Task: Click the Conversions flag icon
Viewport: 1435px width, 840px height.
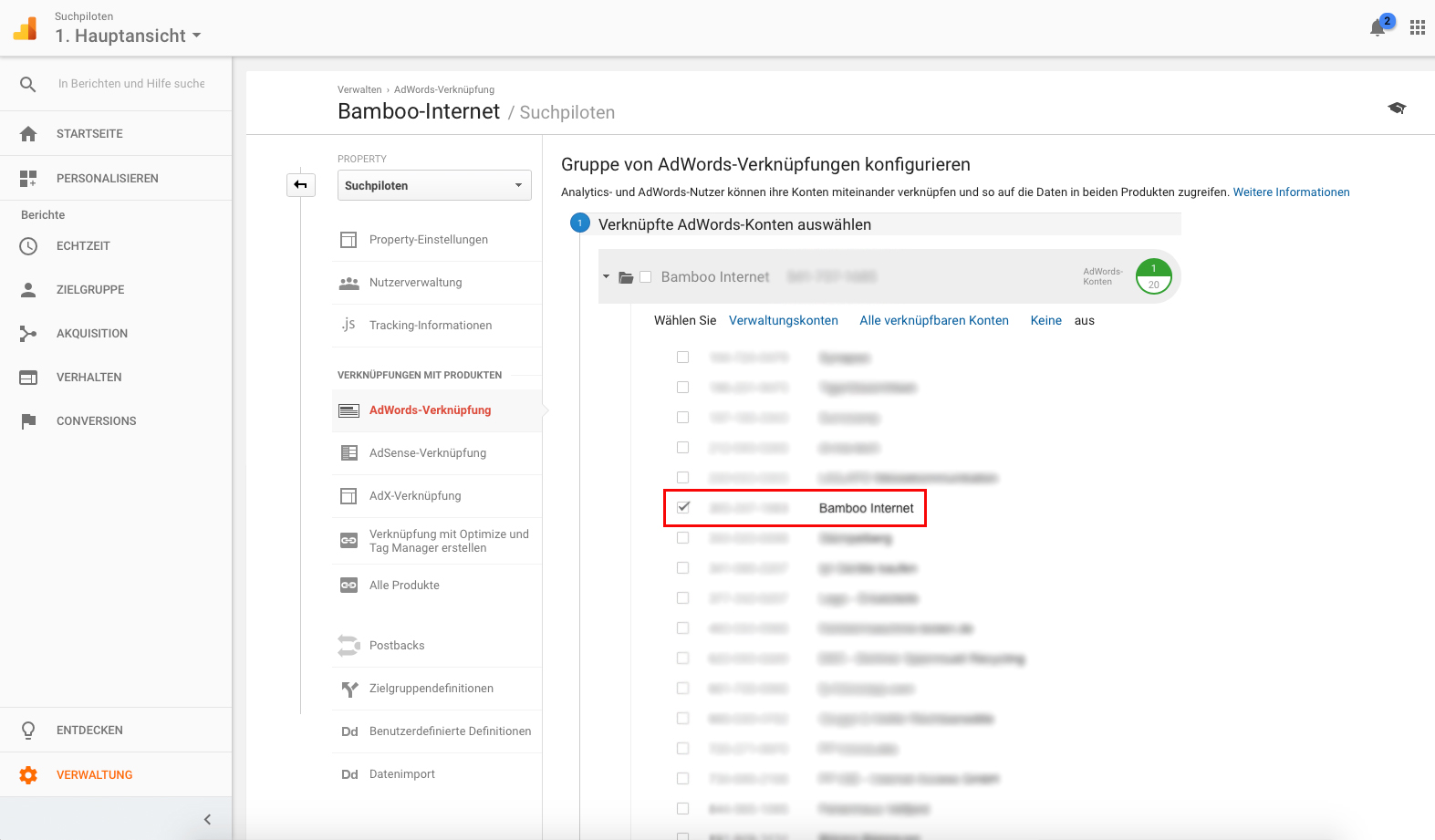Action: click(x=28, y=421)
